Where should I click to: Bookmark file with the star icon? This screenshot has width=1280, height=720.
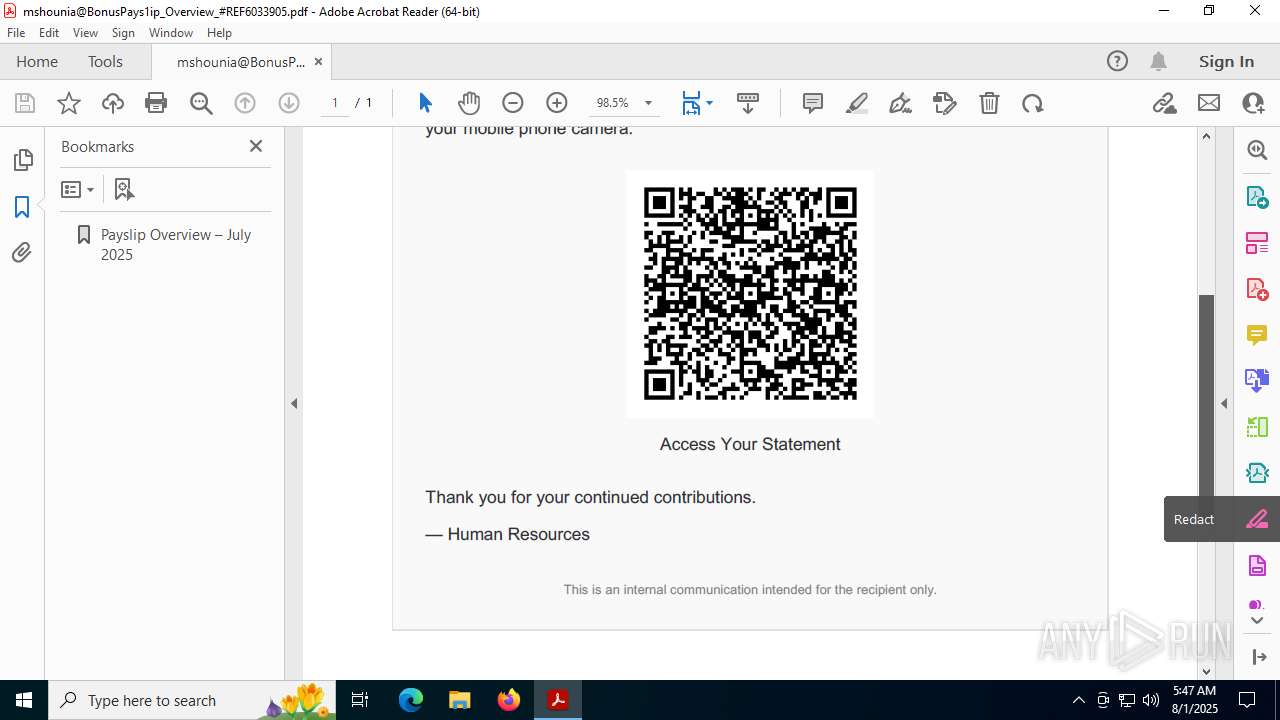(69, 103)
